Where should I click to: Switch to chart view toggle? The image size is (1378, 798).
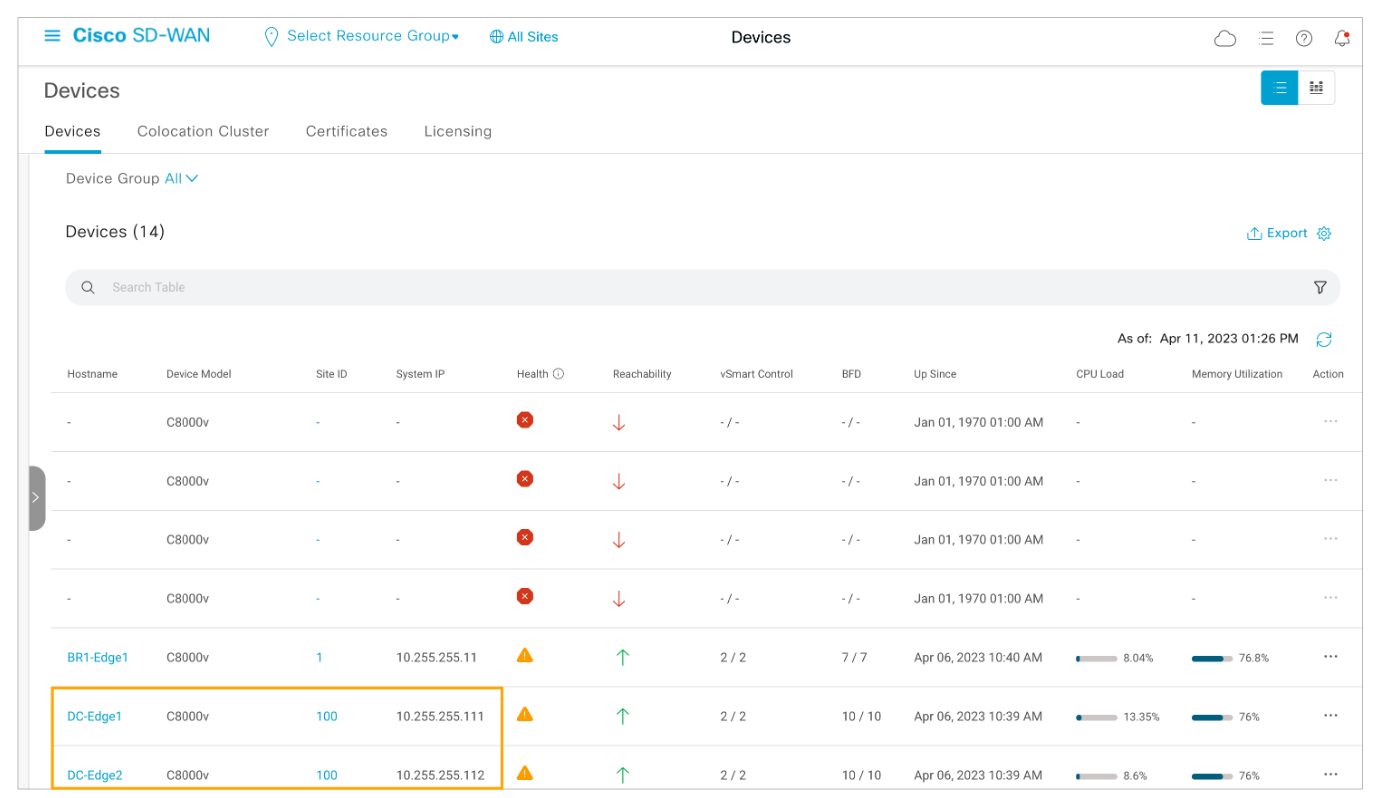coord(1316,88)
